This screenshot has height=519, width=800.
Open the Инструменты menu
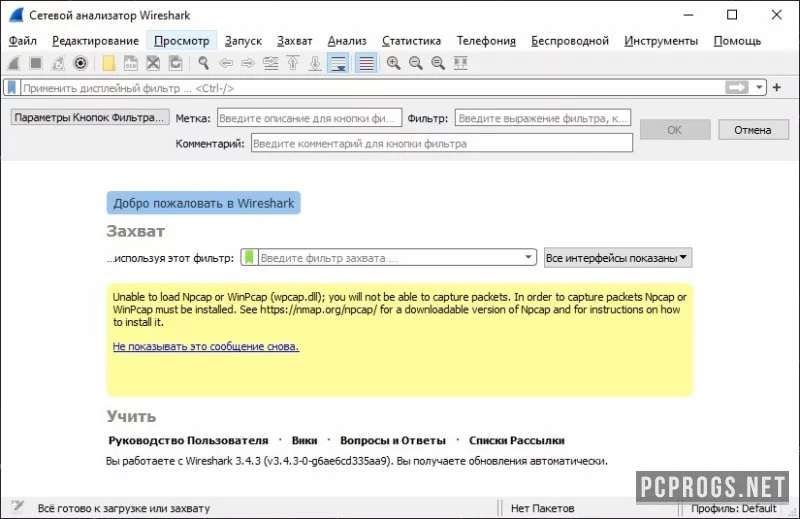coord(661,41)
